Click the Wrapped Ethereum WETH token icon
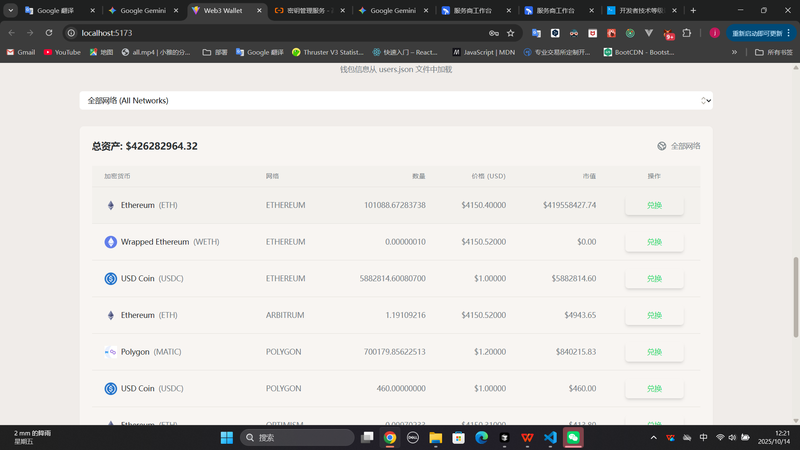Screen dimensions: 800x450 pos(111,242)
